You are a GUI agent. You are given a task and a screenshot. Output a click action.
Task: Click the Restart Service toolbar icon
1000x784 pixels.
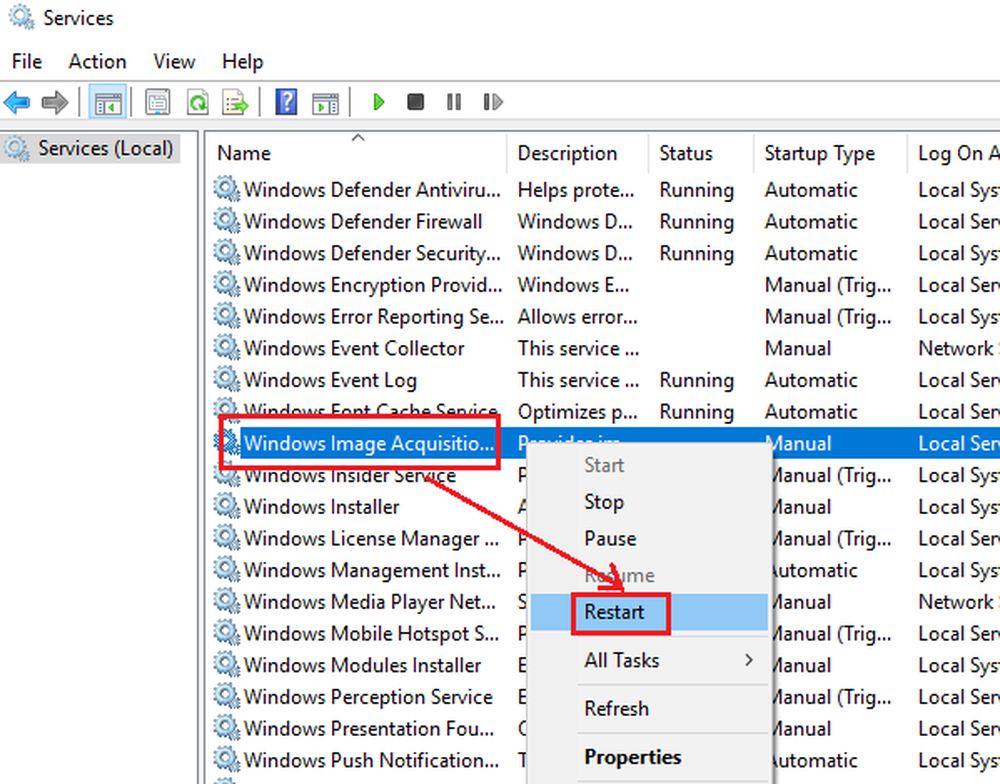pyautogui.click(x=493, y=102)
